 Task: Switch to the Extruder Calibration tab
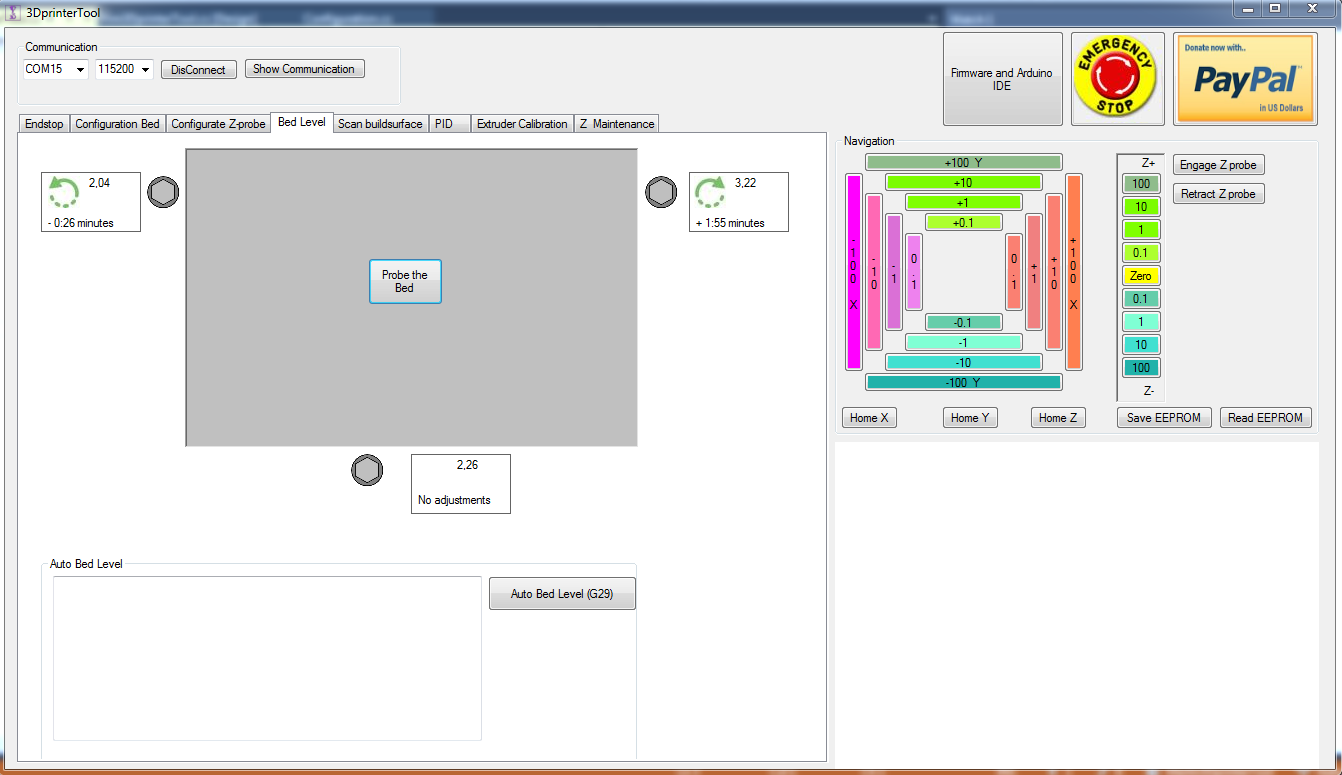pyautogui.click(x=521, y=124)
